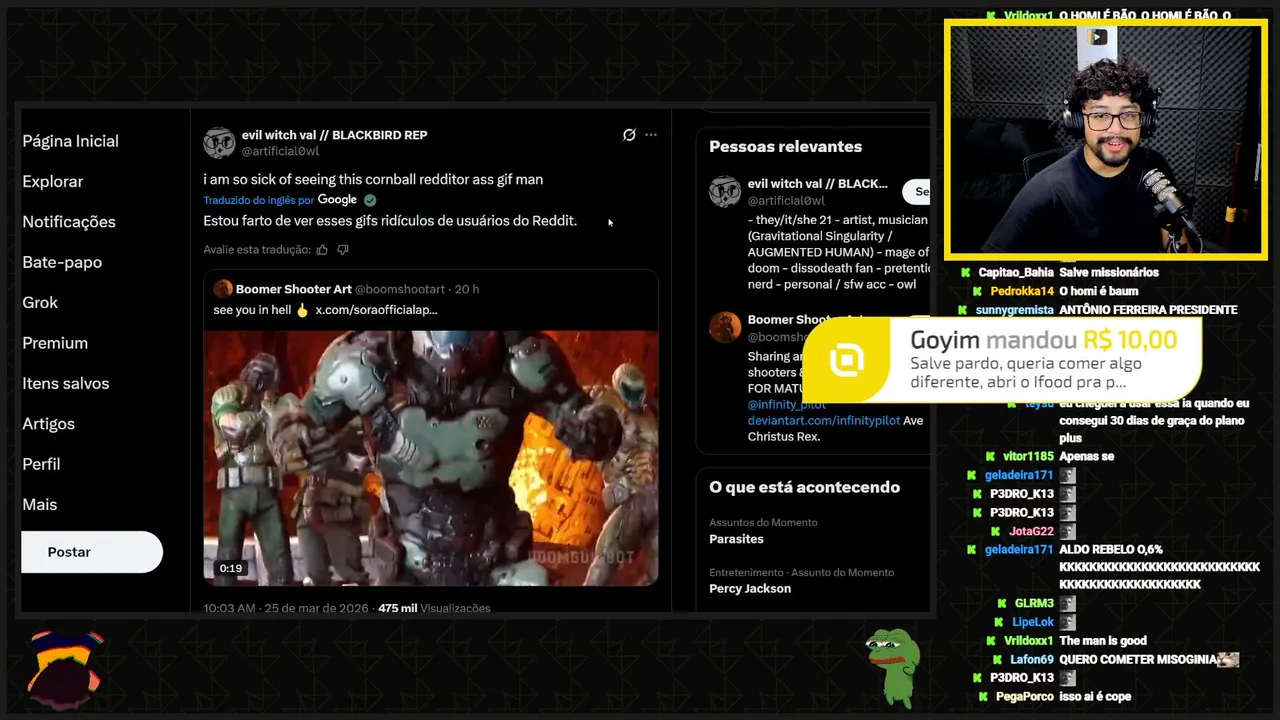Click JotaG22 username in chat
1280x720 pixels.
[x=1031, y=531]
